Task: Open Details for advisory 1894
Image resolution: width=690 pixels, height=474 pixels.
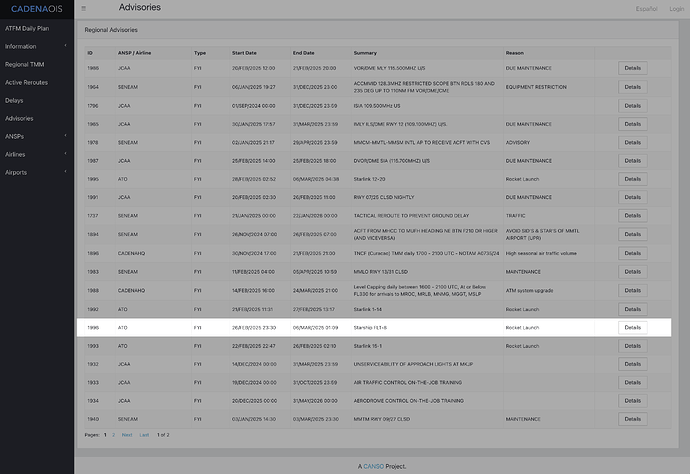Action: click(x=632, y=235)
